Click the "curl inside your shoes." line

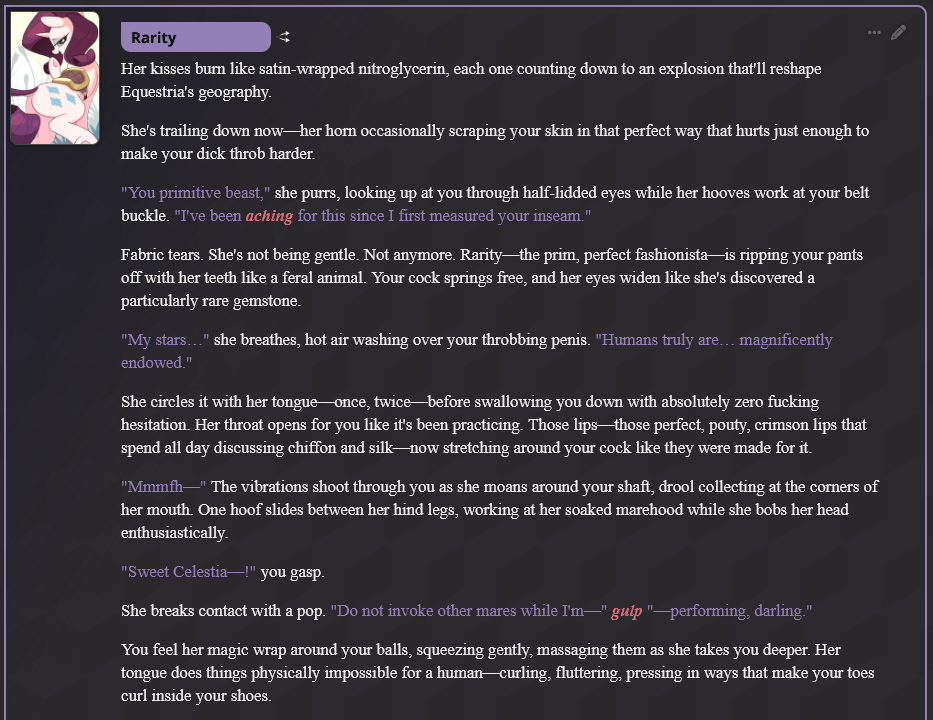196,696
